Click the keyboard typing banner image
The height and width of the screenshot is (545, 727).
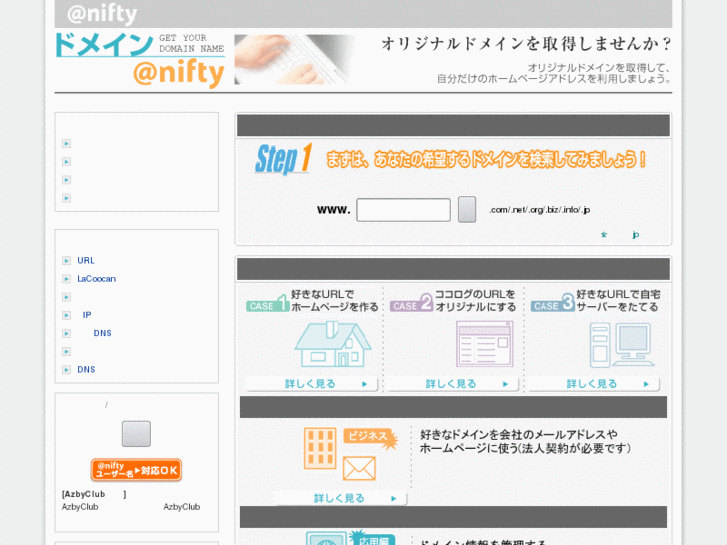pos(294,59)
